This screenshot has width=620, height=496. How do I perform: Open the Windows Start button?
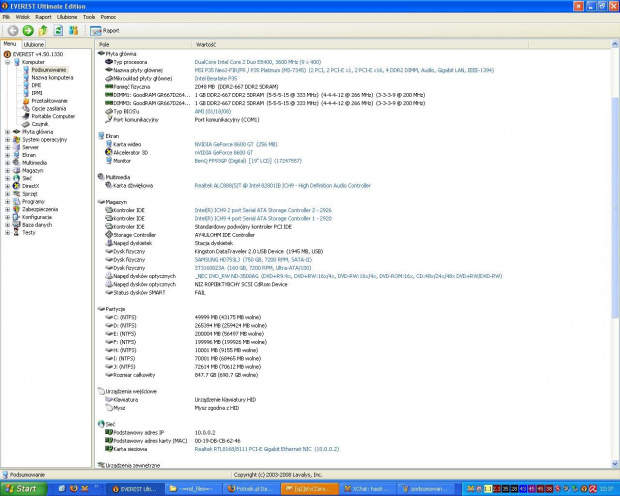click(x=24, y=488)
